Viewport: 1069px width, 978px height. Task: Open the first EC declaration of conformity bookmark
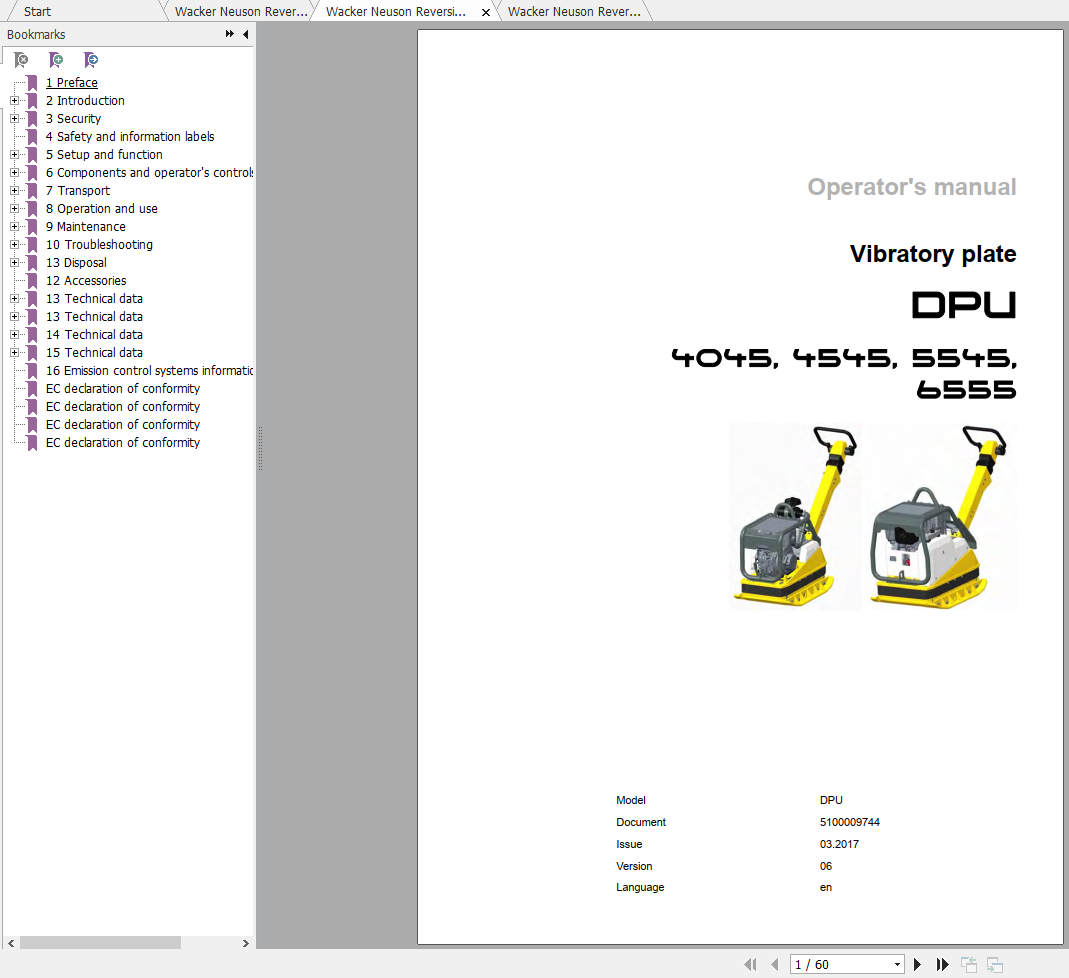123,388
